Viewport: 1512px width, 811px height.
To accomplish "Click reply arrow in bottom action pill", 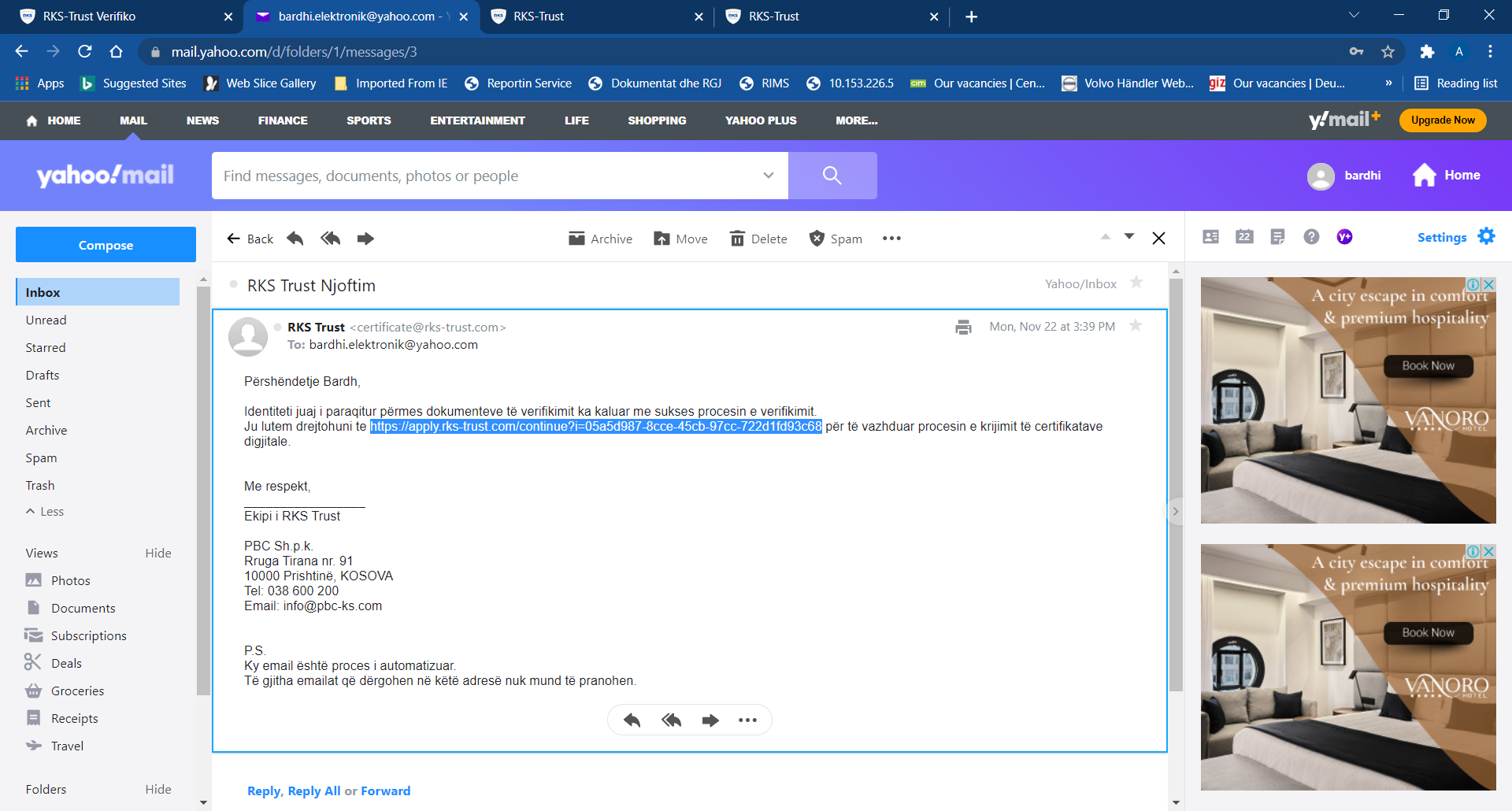I will [x=632, y=720].
